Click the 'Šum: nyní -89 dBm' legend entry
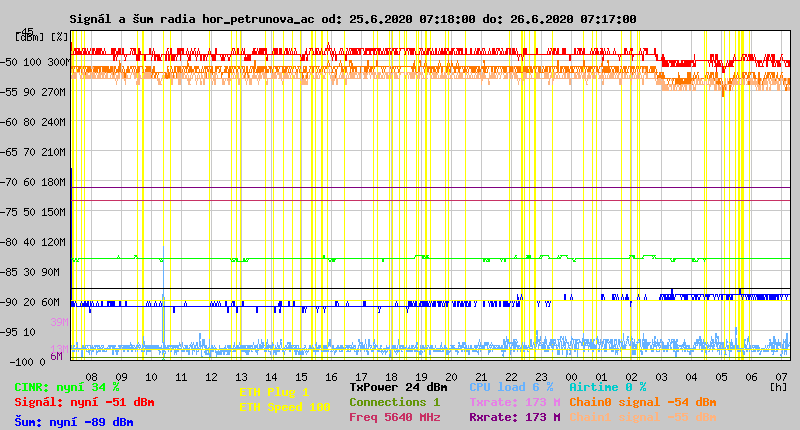This screenshot has height=430, width=800. (74, 422)
